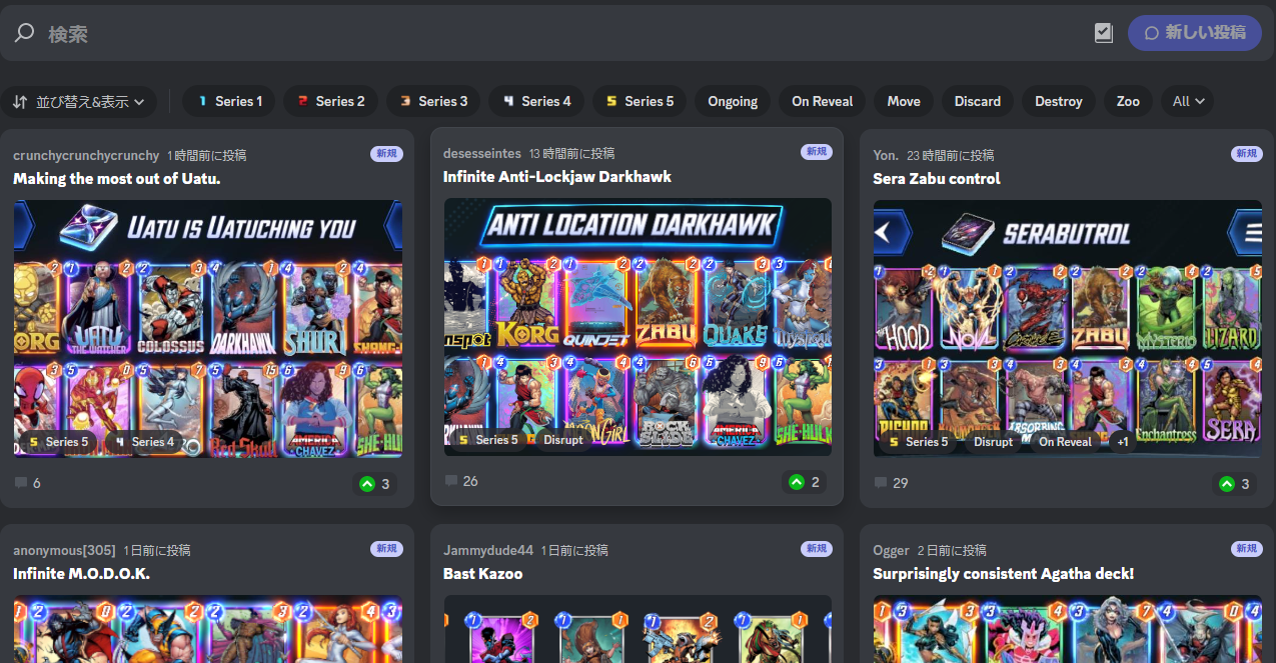The height and width of the screenshot is (663, 1276).
Task: Filter by Series 3 tag
Action: click(x=433, y=101)
